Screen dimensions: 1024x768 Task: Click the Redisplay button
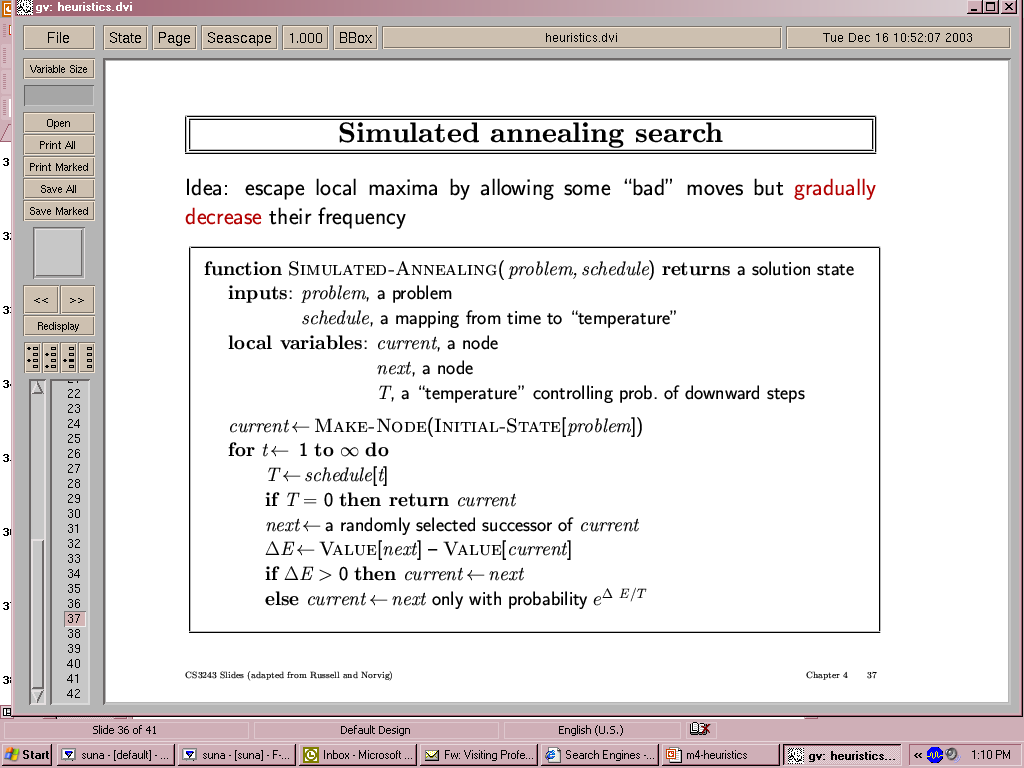[59, 326]
